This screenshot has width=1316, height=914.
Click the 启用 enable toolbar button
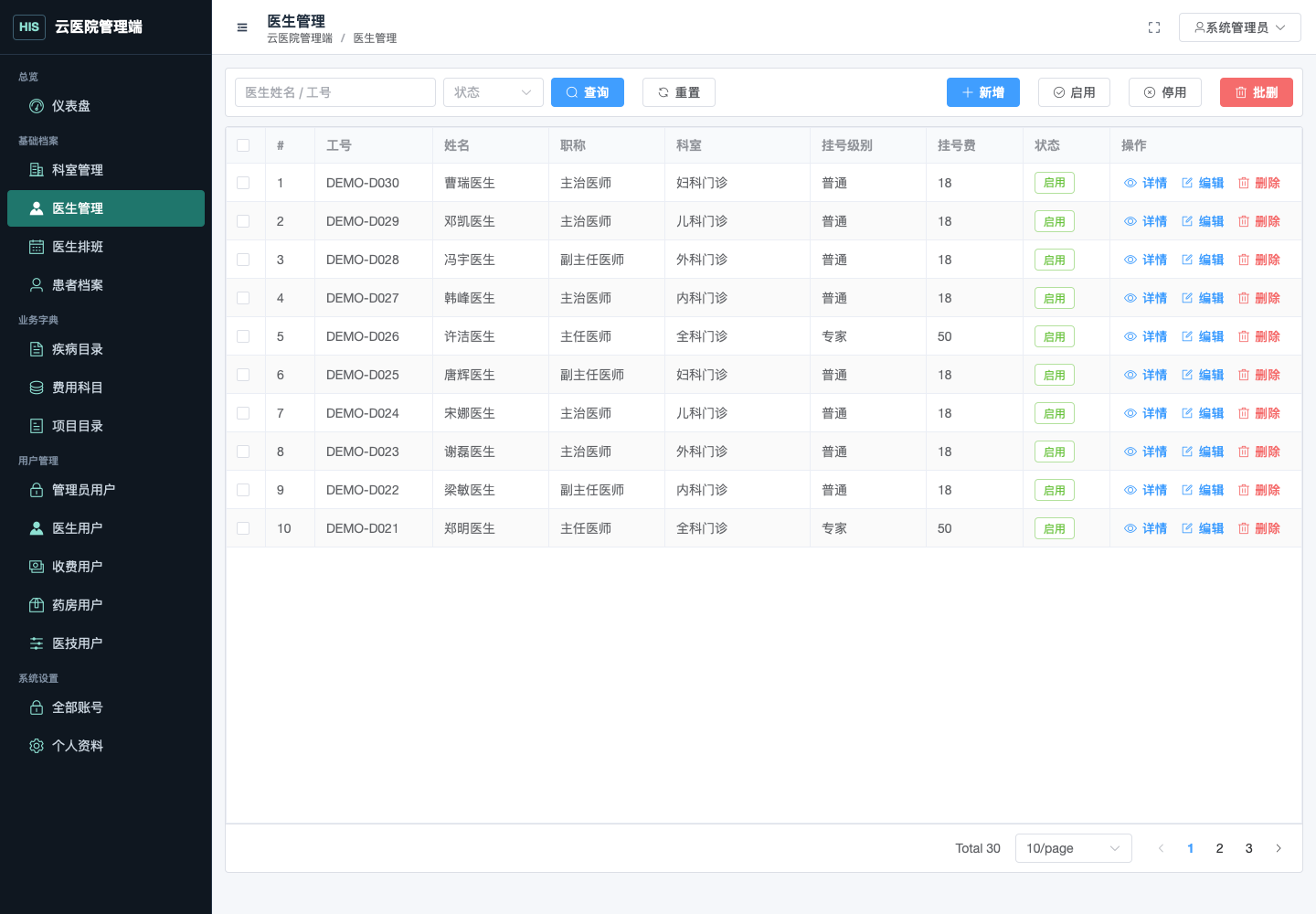(1074, 92)
